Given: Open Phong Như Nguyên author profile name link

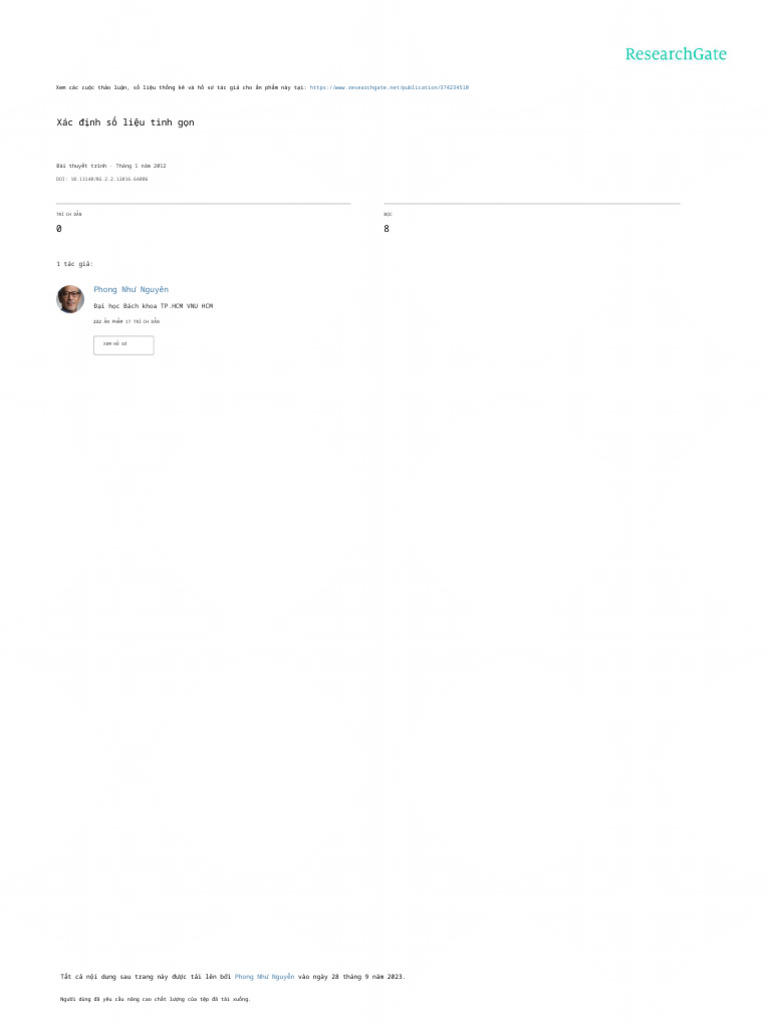Looking at the screenshot, I should (131, 289).
